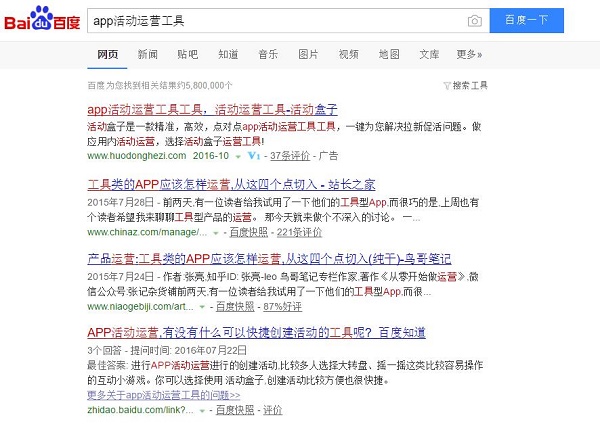
Task: Switch to the 知道 tab
Action: click(x=228, y=54)
